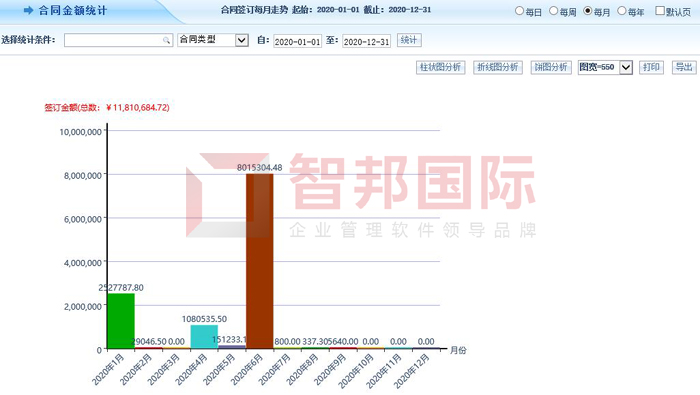Click the brown 2020年6月 bar
Screen dimensions: 700x395
(x=259, y=261)
